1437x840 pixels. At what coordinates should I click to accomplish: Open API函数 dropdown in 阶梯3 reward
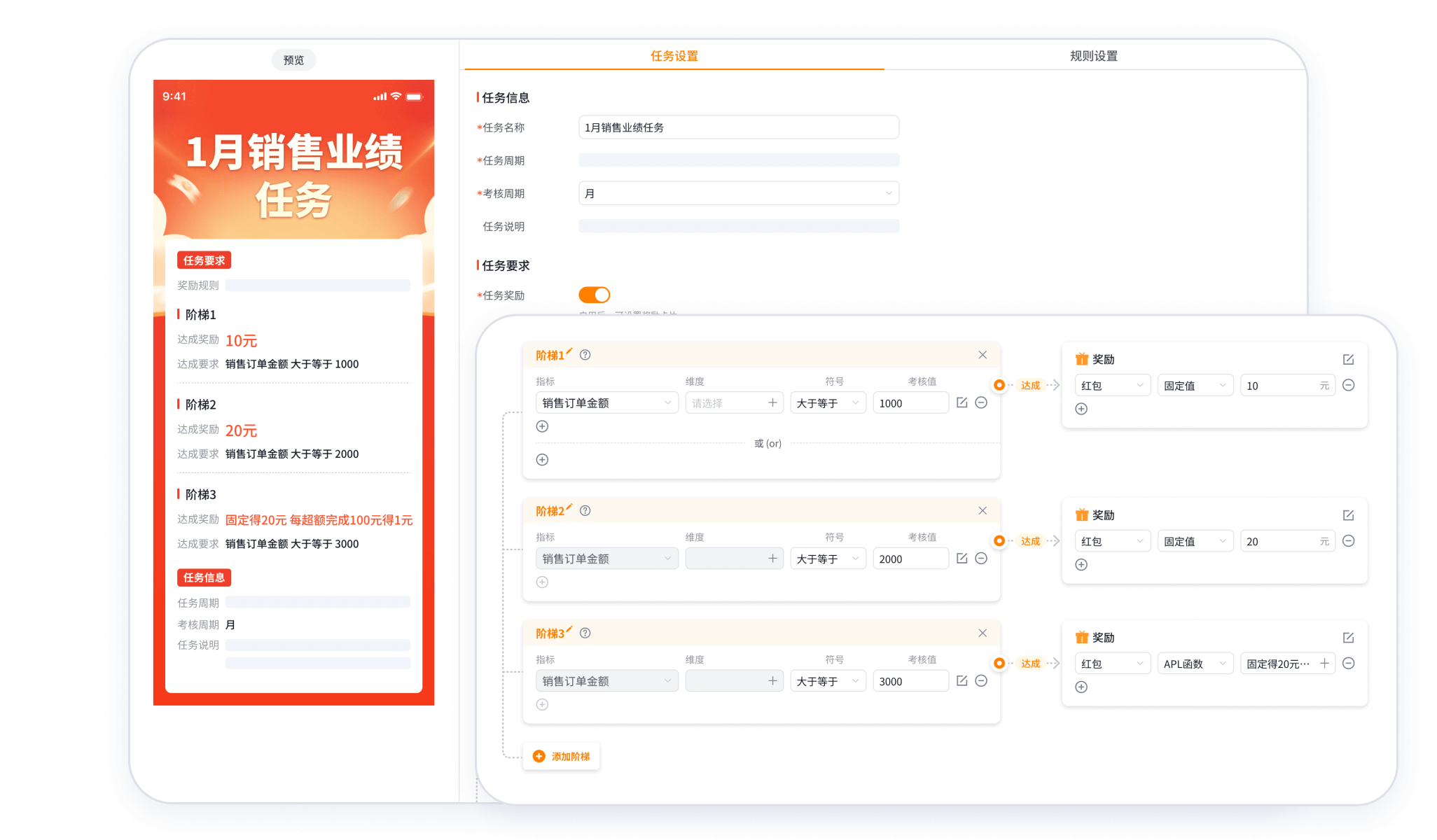click(x=1194, y=664)
